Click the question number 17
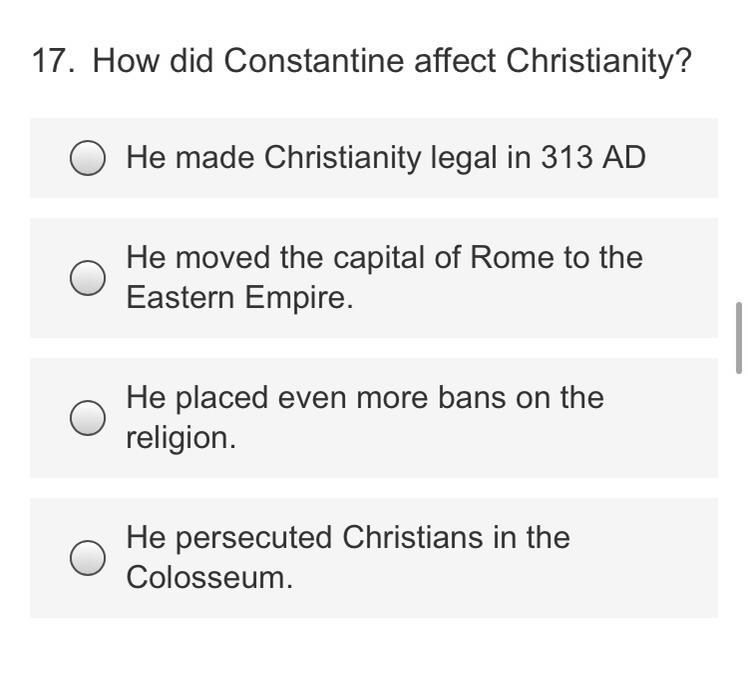The image size is (748, 674). click(48, 61)
